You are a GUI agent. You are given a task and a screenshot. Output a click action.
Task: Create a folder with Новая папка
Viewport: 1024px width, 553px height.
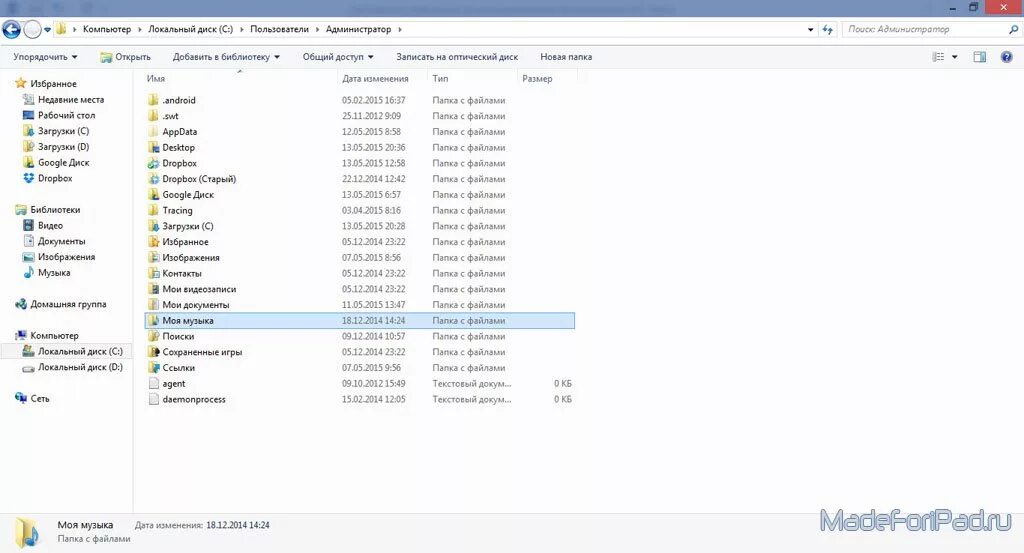coord(566,57)
